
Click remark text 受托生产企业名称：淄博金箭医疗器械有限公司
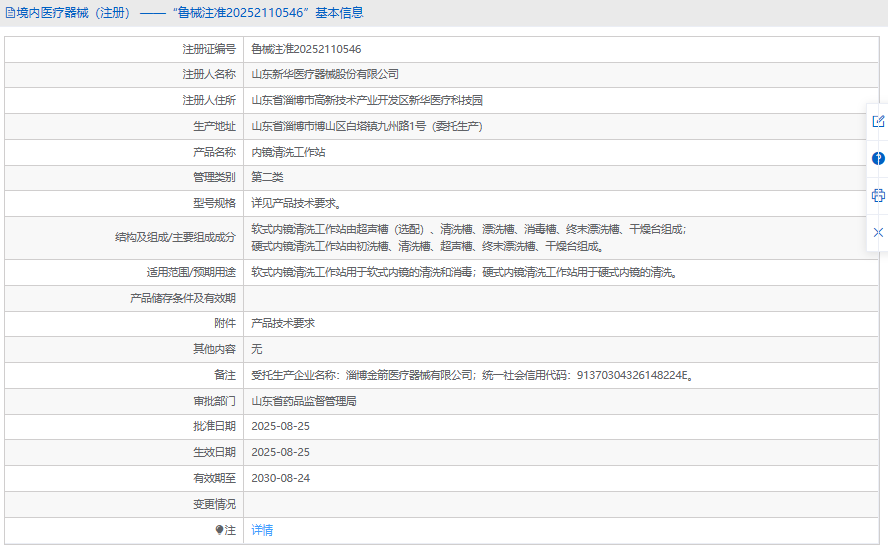[x=362, y=375]
